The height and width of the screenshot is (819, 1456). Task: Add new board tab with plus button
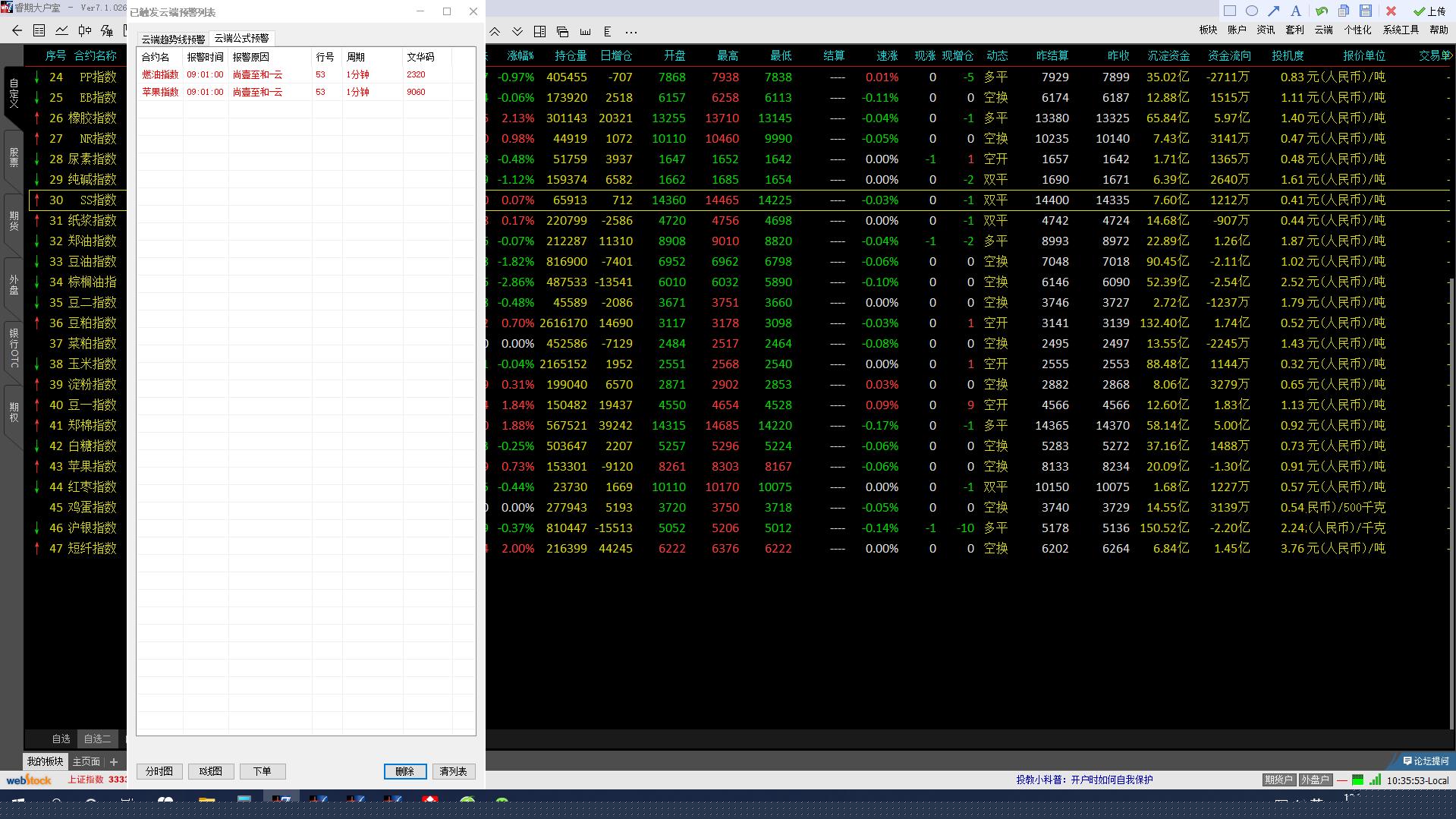(114, 761)
